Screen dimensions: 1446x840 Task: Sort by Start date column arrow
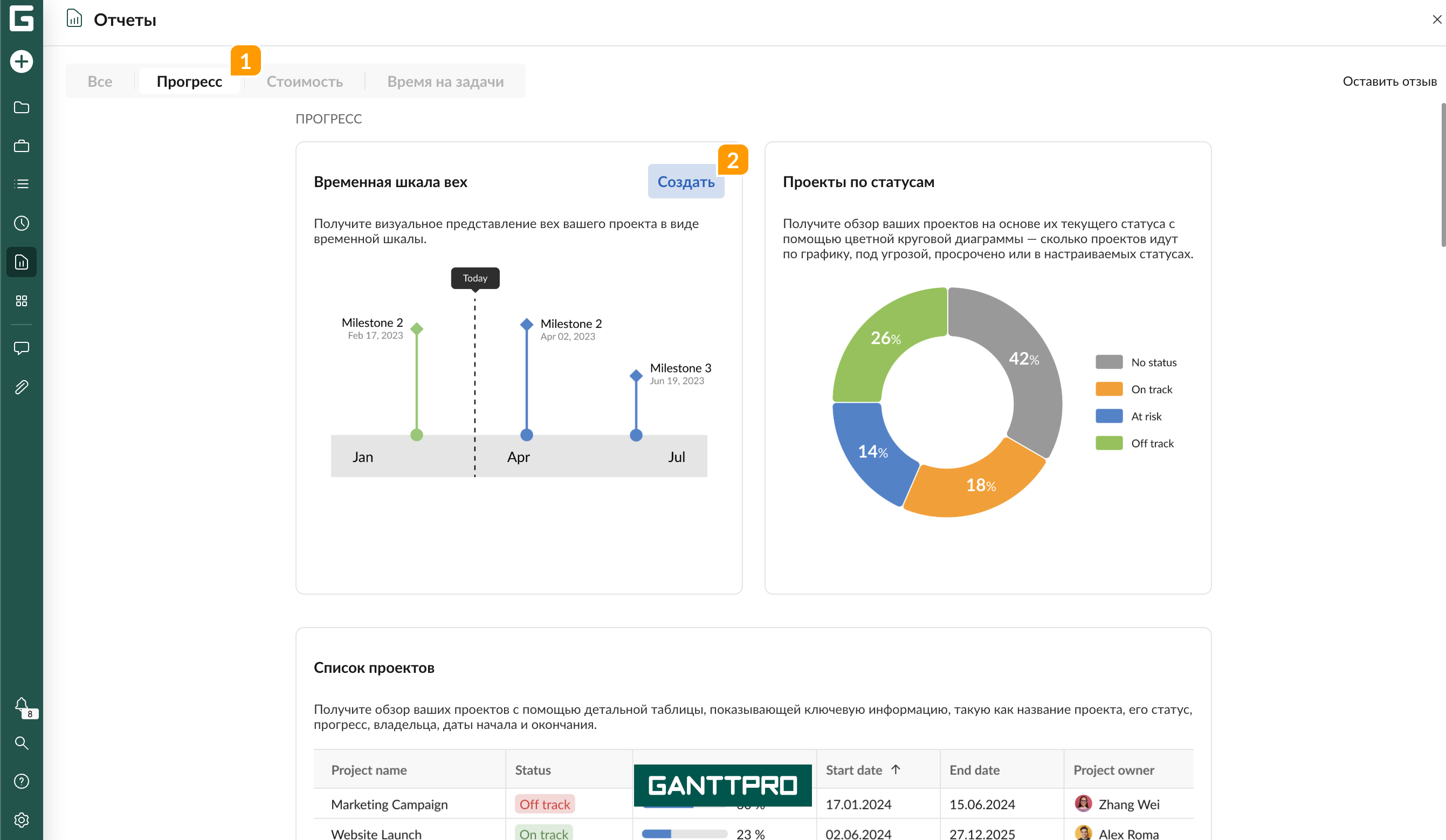(x=896, y=769)
